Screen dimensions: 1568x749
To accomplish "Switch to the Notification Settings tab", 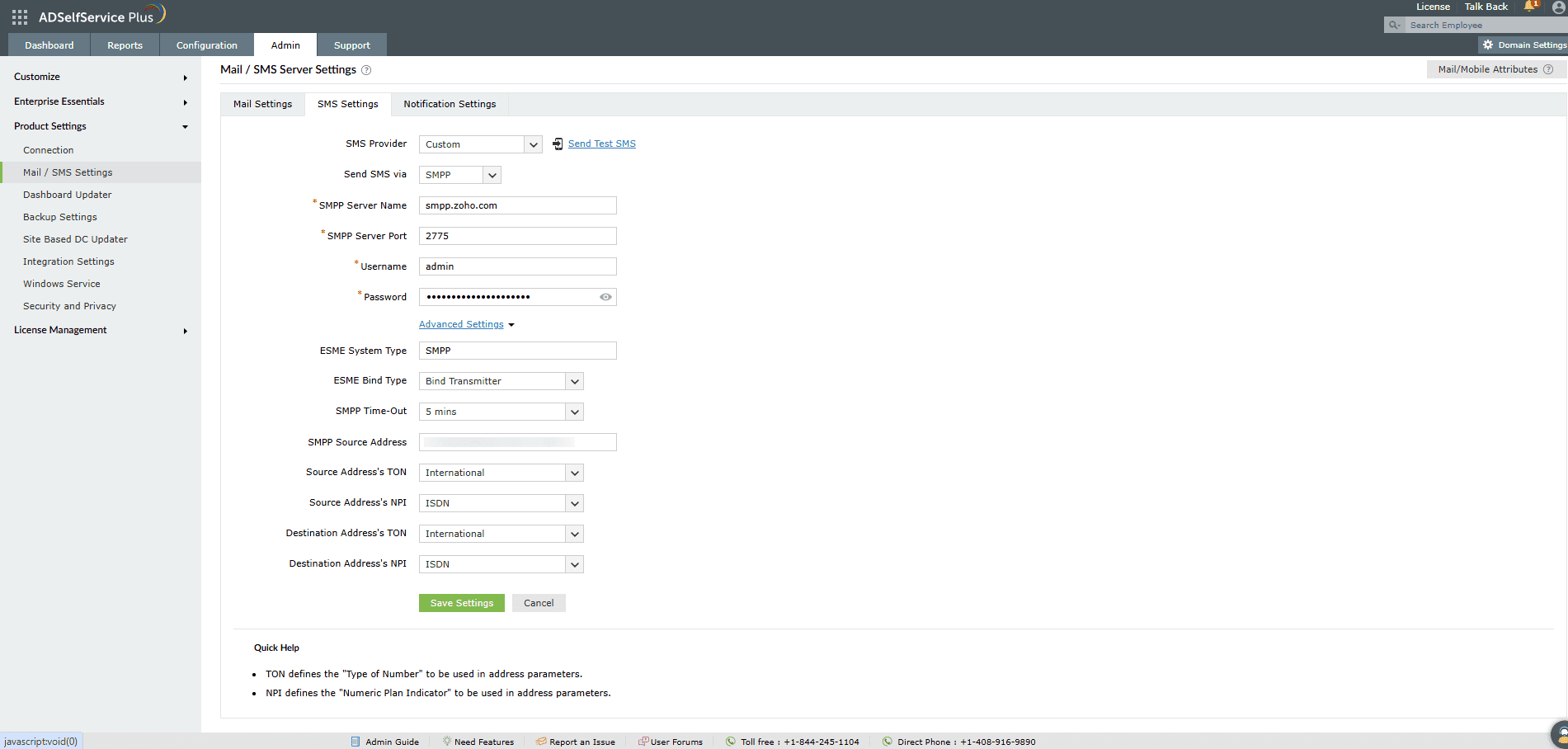I will coord(450,104).
